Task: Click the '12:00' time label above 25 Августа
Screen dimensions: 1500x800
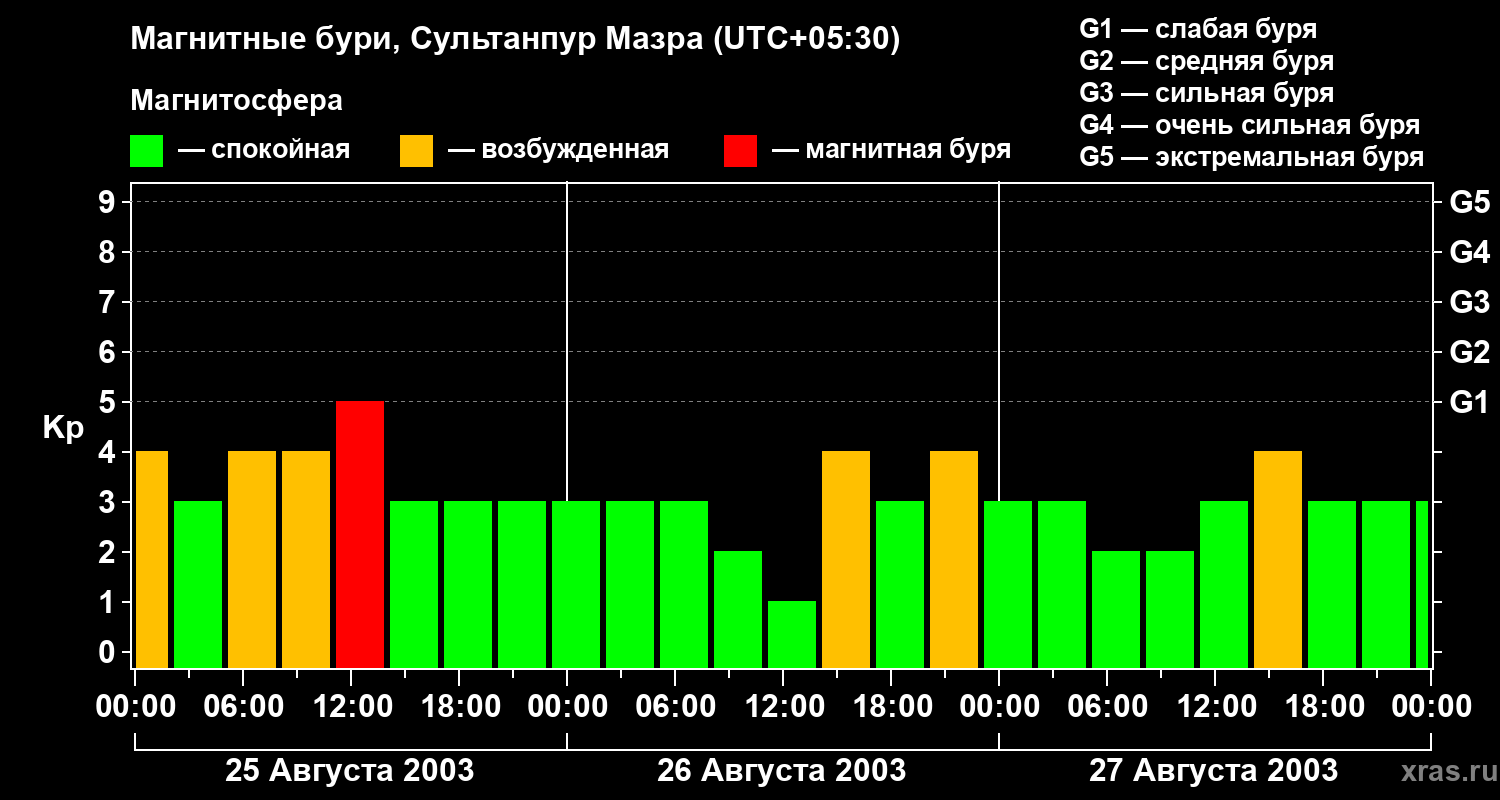Action: pos(351,707)
